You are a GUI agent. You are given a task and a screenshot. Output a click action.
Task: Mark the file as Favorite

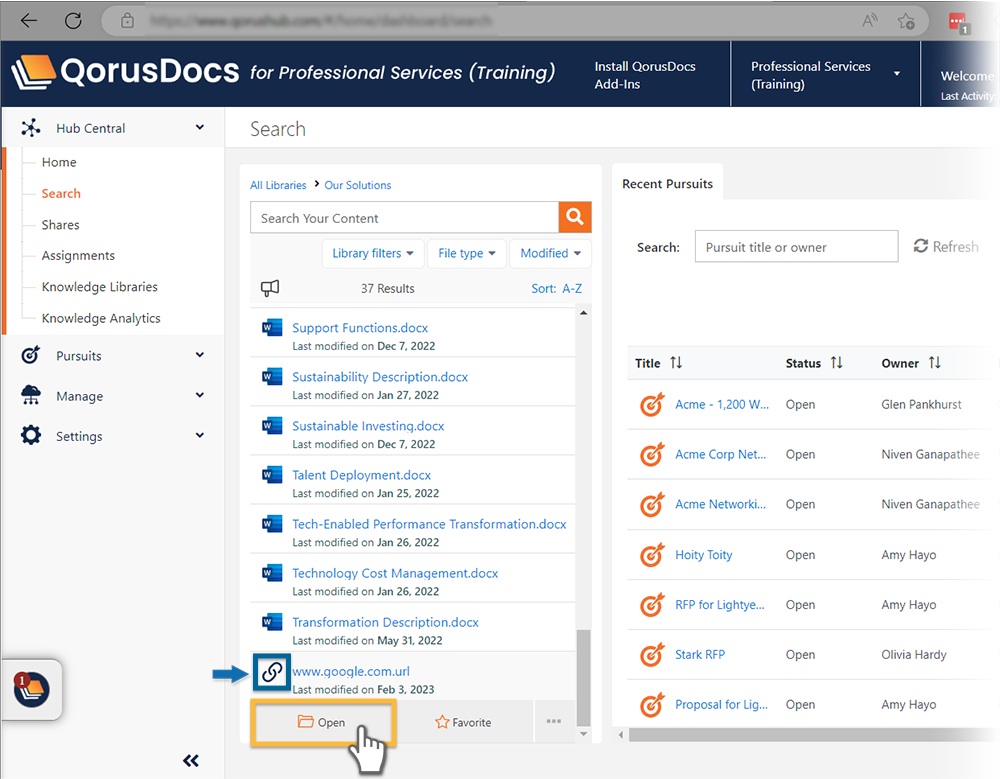pyautogui.click(x=464, y=722)
